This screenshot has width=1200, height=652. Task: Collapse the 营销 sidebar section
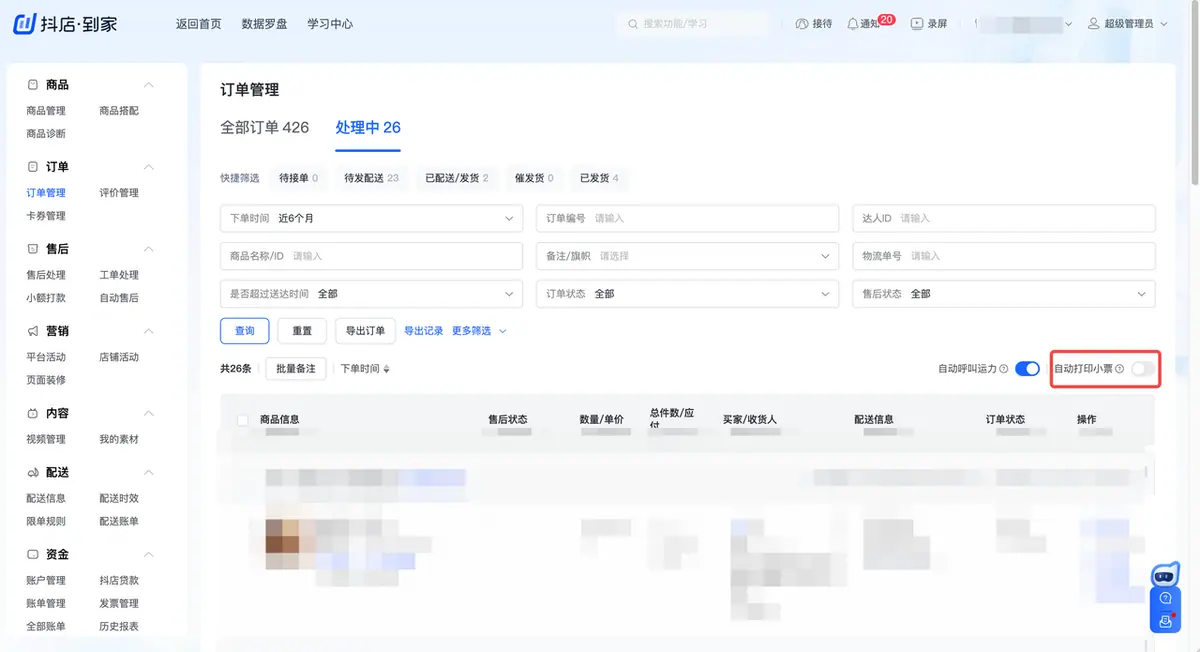[149, 331]
